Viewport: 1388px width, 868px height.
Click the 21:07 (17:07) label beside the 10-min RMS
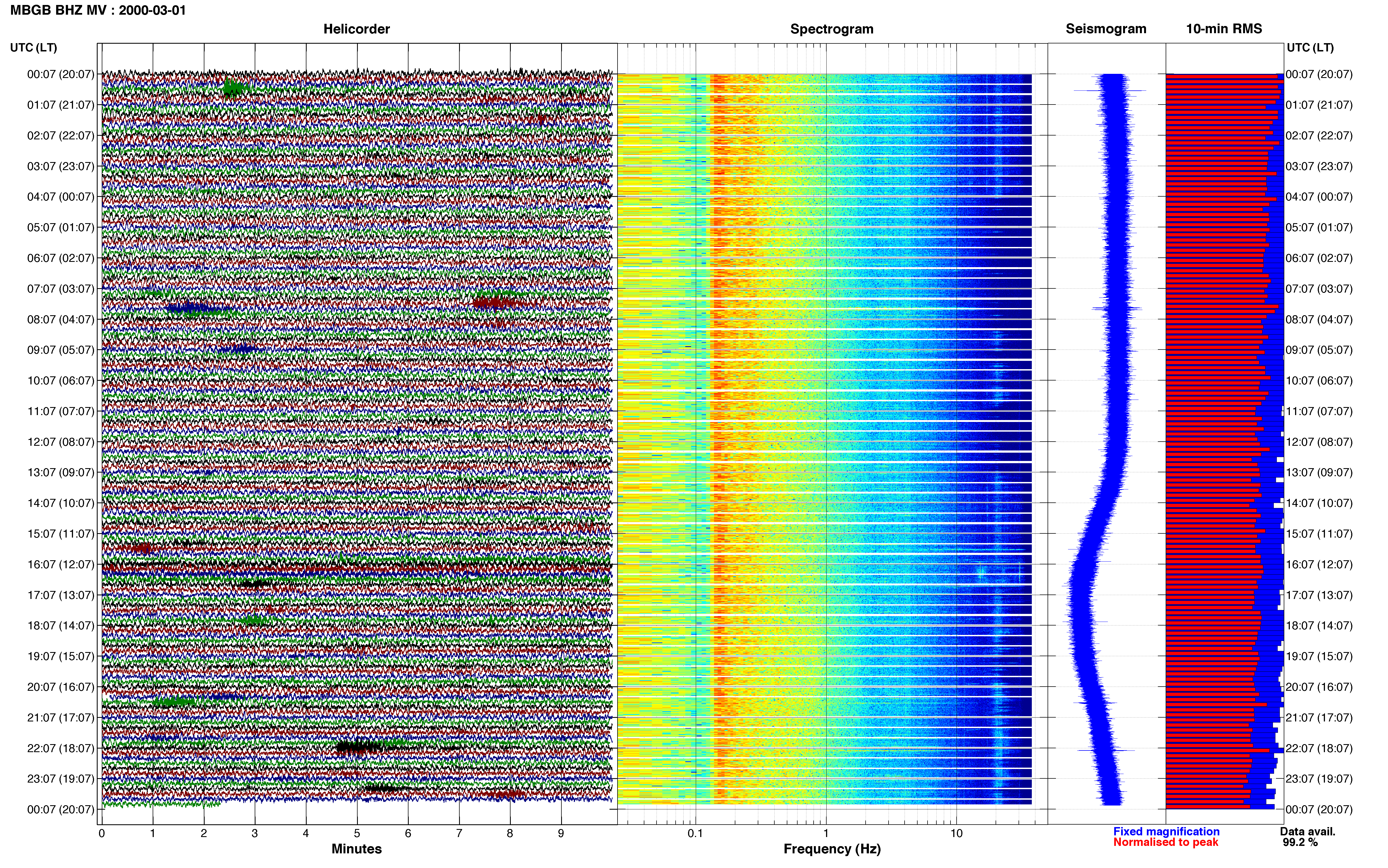(1319, 718)
